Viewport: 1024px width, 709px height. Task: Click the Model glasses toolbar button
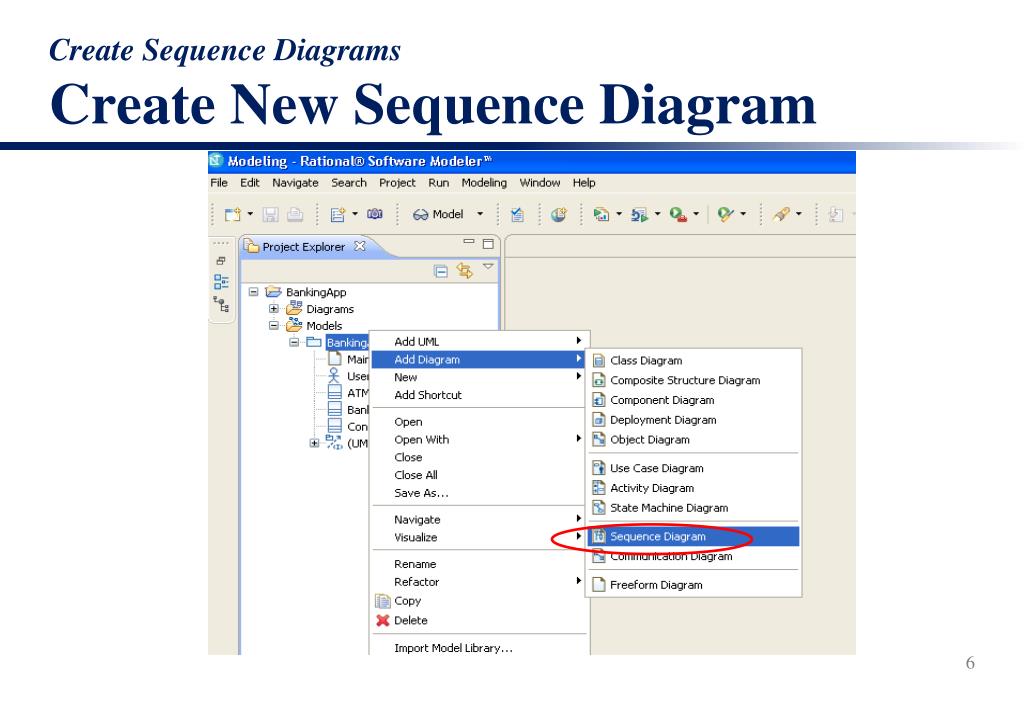pyautogui.click(x=438, y=214)
